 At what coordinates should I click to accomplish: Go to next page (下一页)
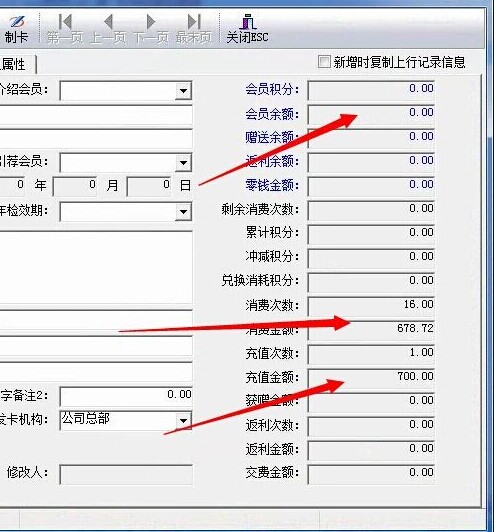coord(151,29)
